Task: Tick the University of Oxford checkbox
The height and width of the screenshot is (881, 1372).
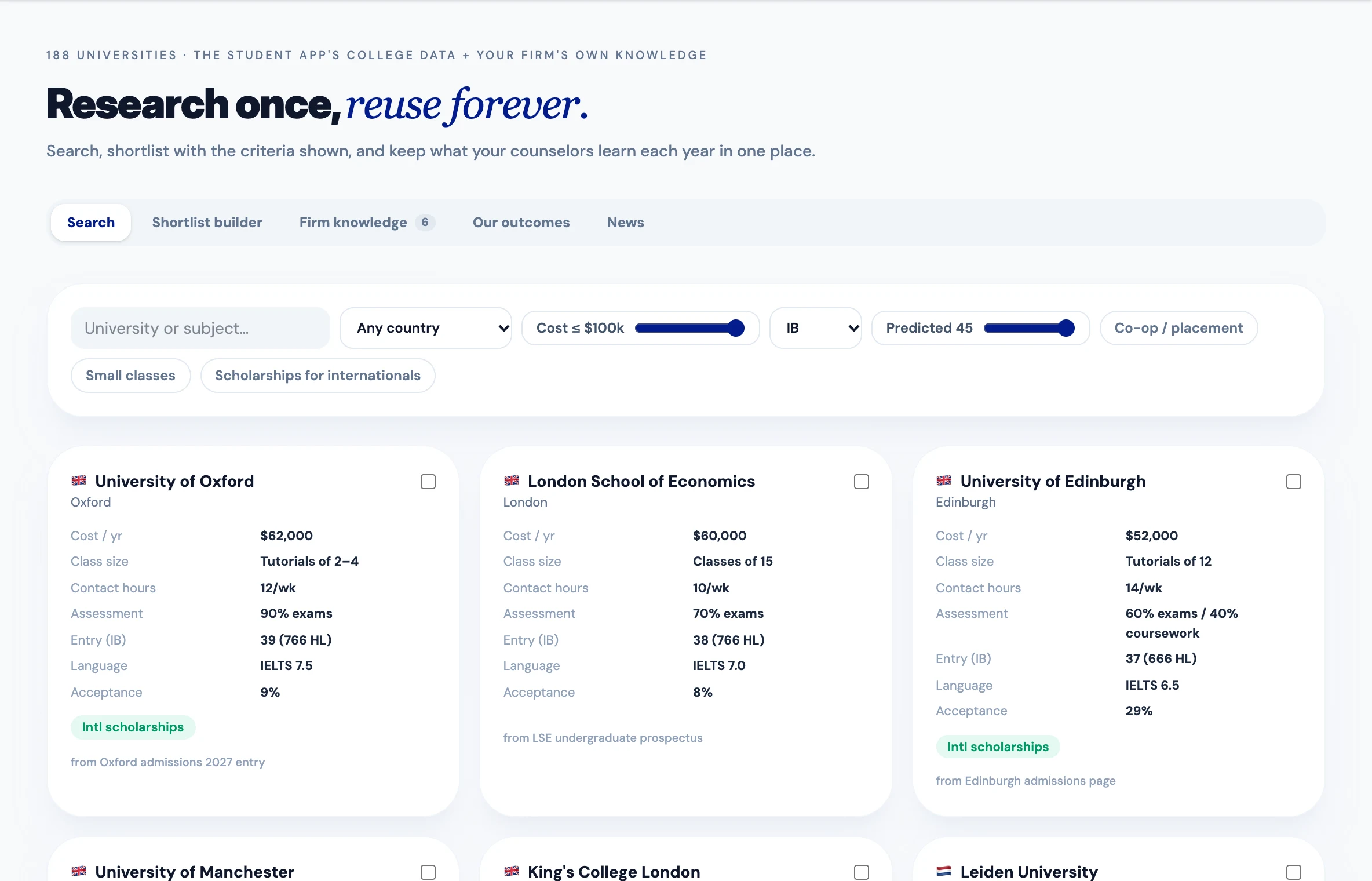Action: [x=428, y=482]
